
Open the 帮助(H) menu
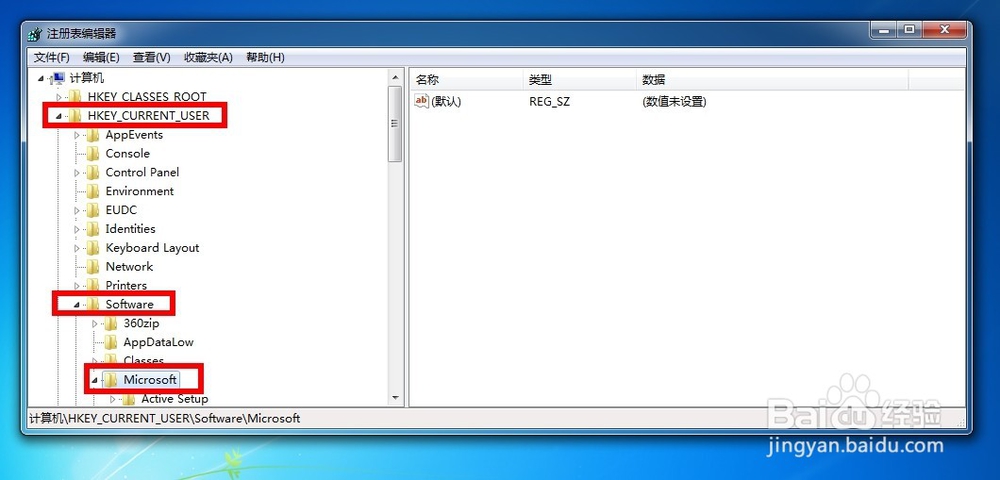pos(265,57)
